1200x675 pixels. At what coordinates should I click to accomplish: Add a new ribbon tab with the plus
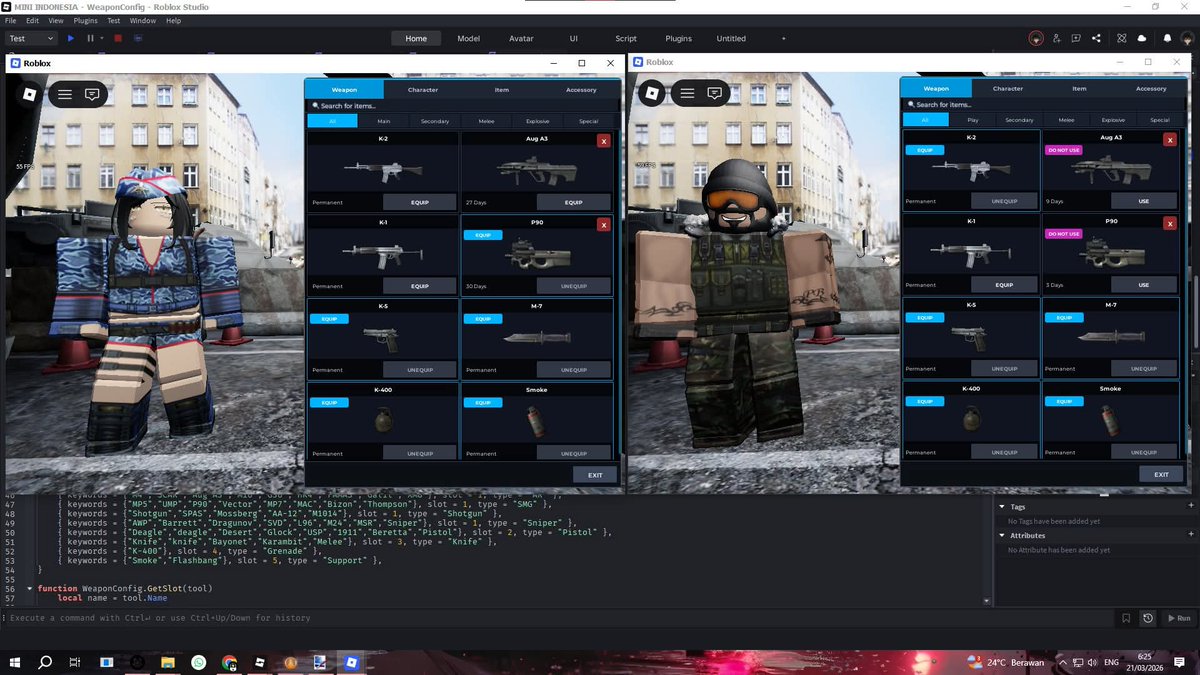click(783, 38)
